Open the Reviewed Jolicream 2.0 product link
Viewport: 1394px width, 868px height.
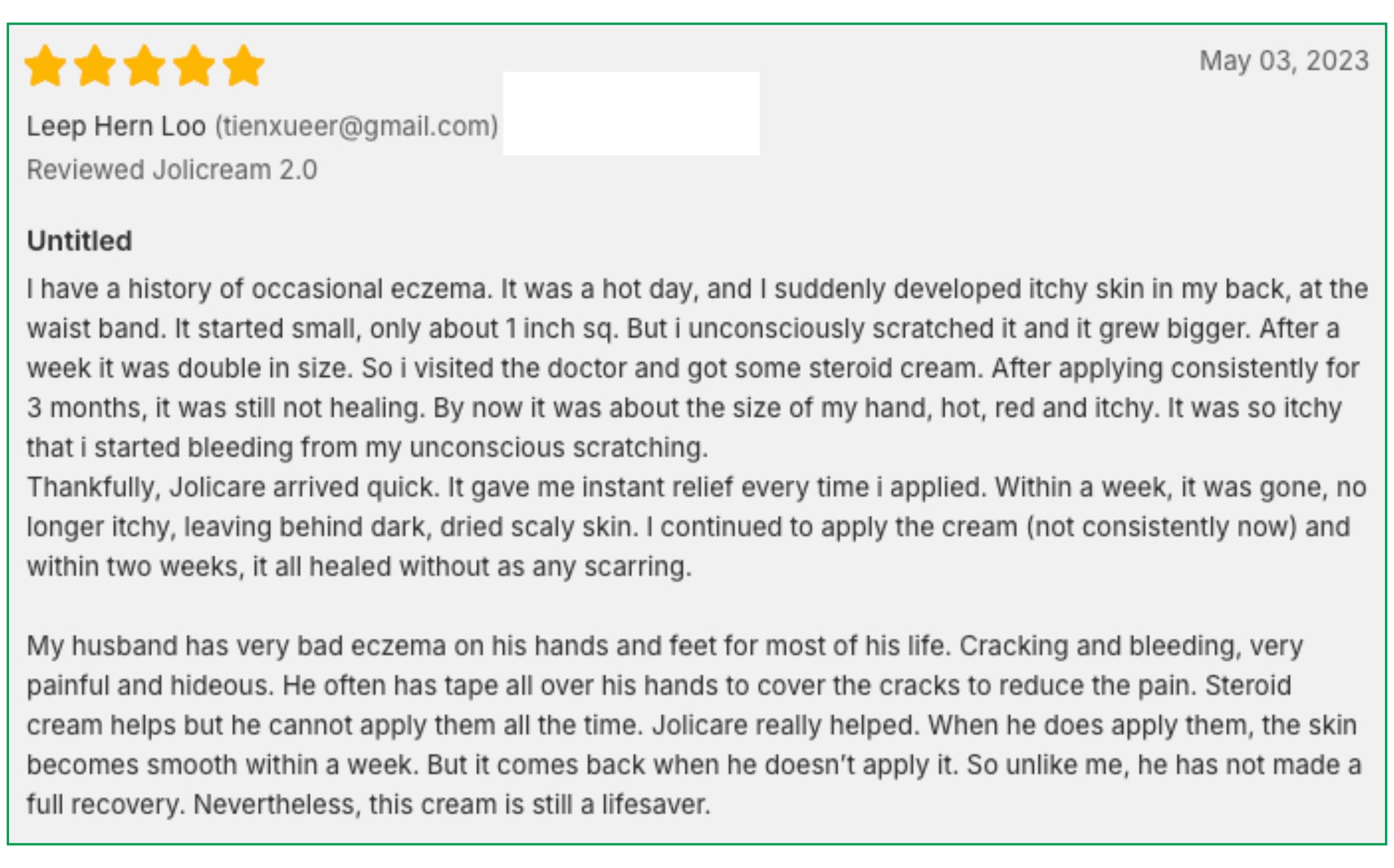[x=171, y=170]
